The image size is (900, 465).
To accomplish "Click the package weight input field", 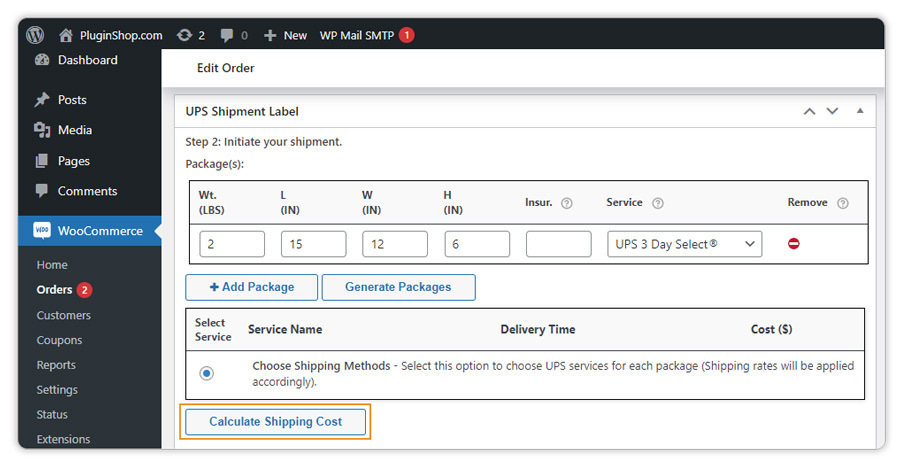I will coord(232,244).
